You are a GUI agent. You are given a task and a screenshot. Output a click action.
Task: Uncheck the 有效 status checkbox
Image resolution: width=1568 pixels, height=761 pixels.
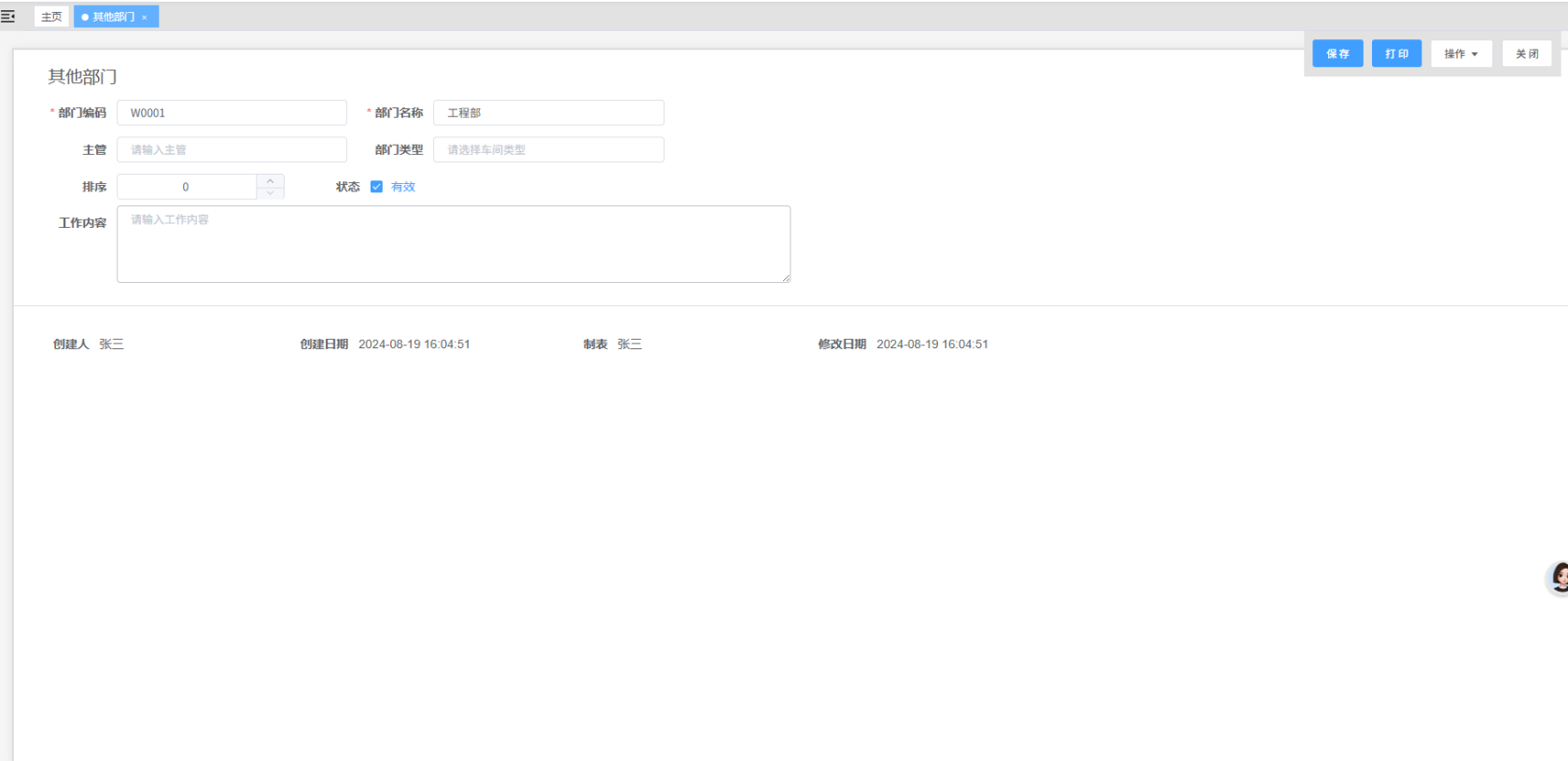(376, 187)
